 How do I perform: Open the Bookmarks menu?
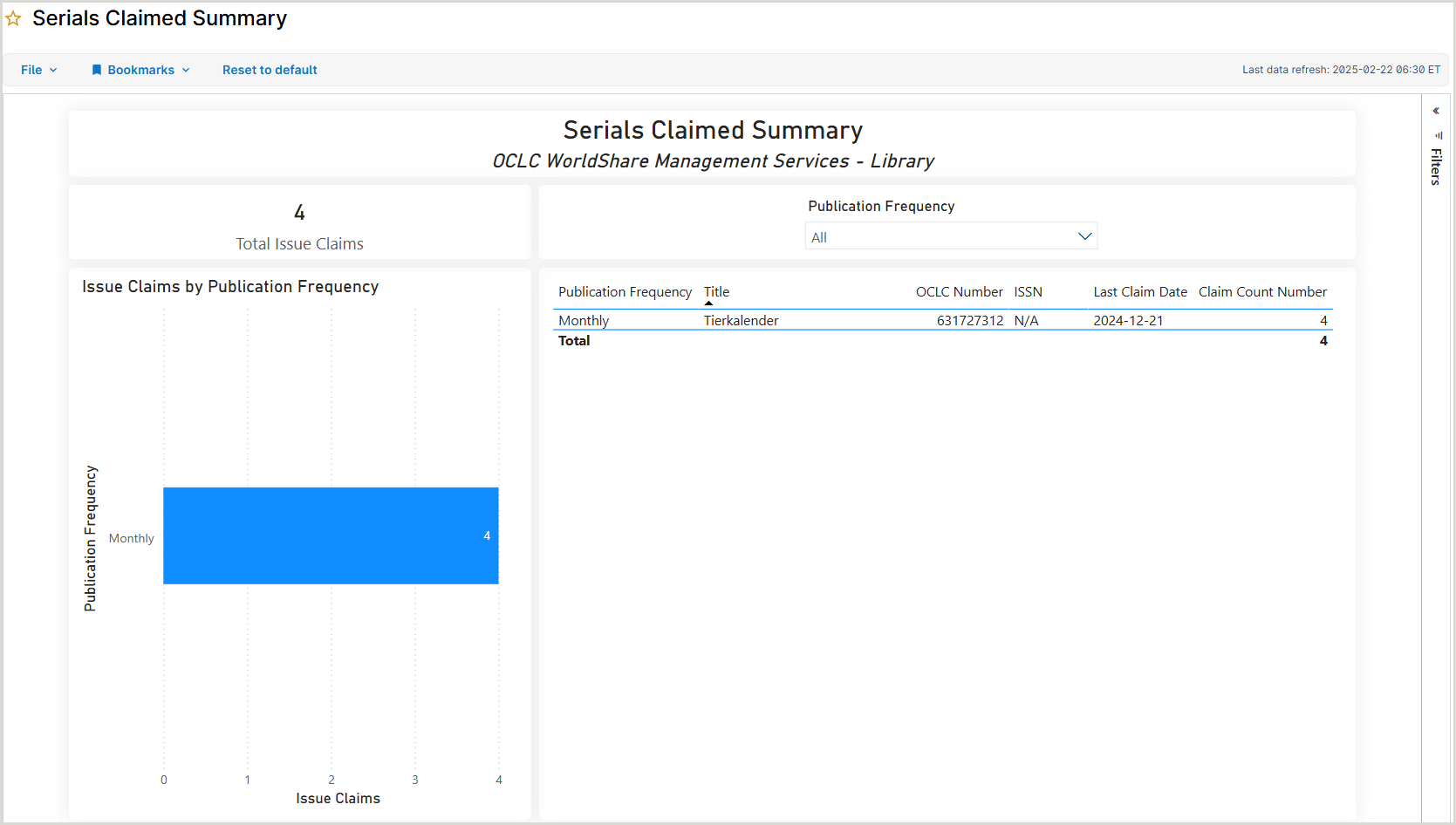[140, 70]
